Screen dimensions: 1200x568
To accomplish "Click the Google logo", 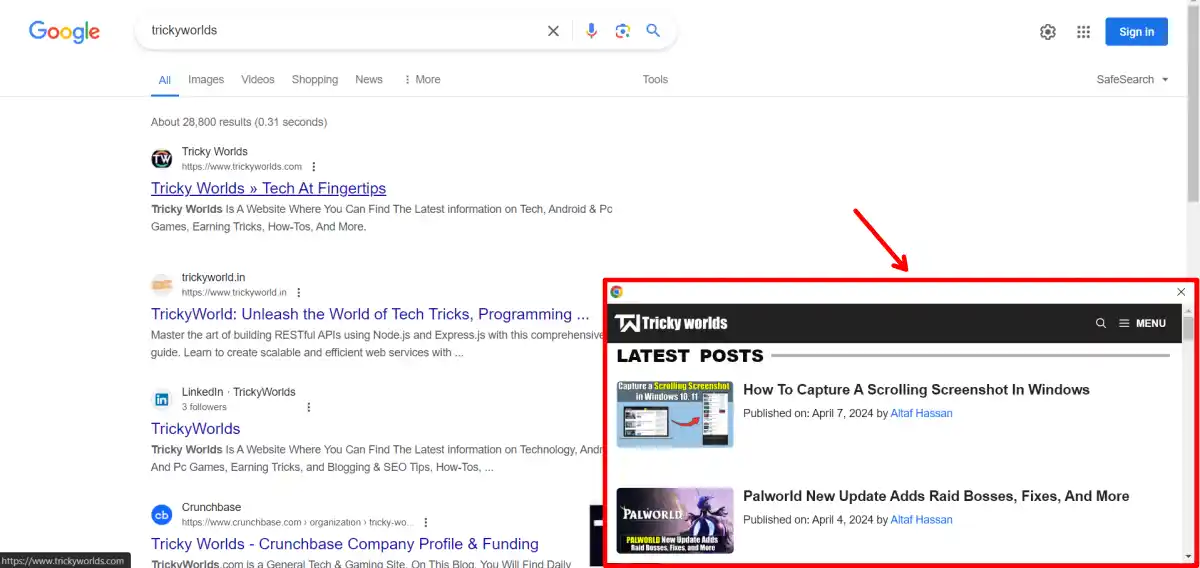I will pyautogui.click(x=64, y=32).
